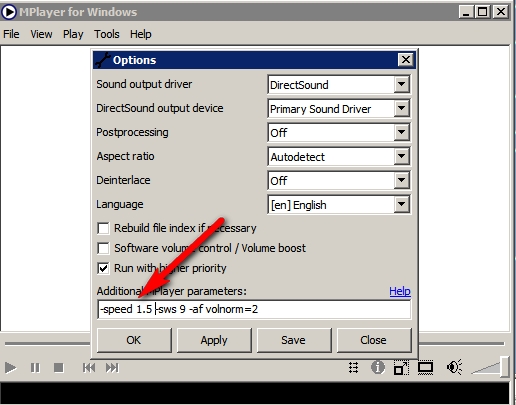Show the playlist icon
This screenshot has height=405, width=516.
click(354, 368)
